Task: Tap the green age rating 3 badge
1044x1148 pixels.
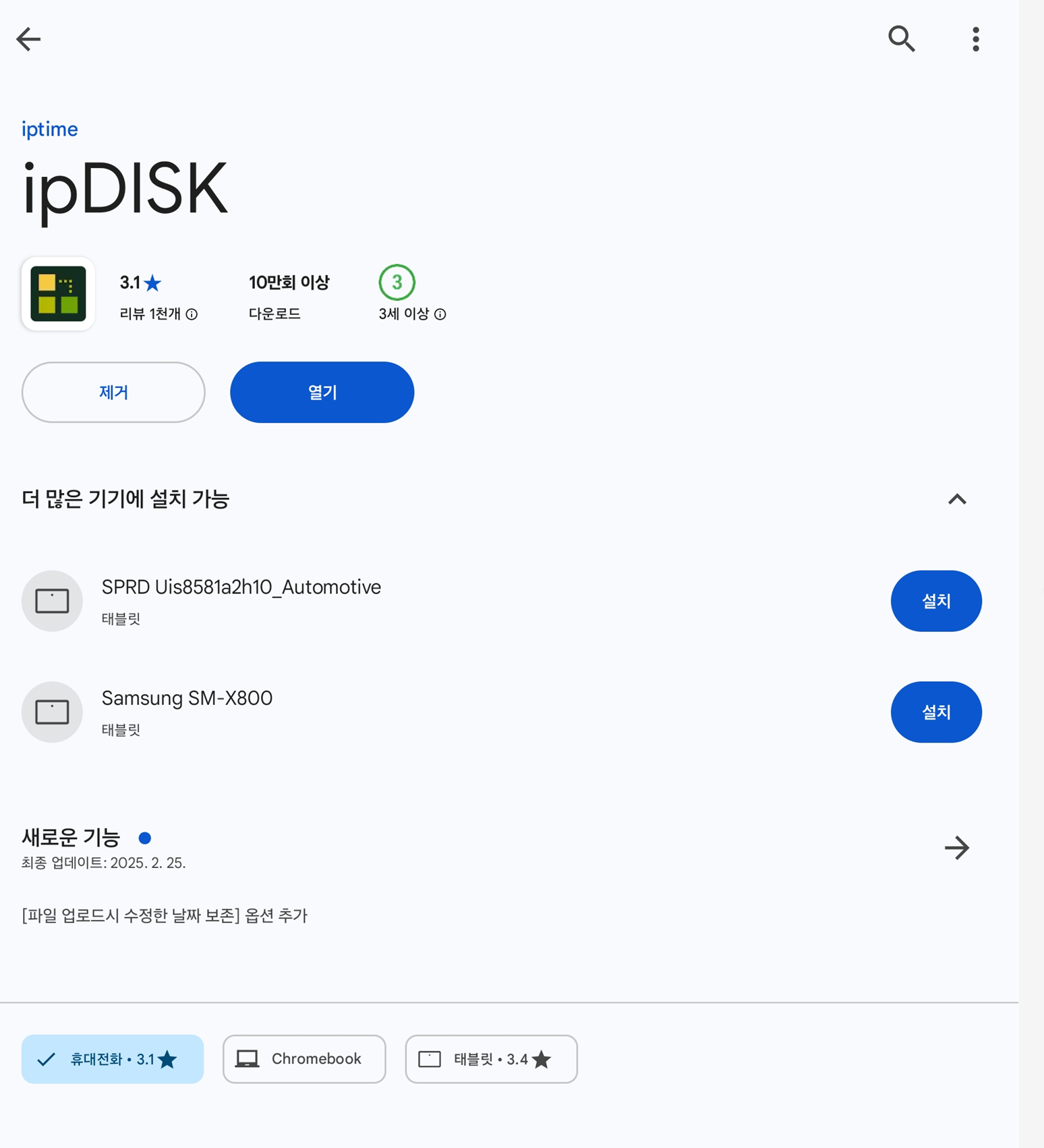Action: [x=397, y=282]
